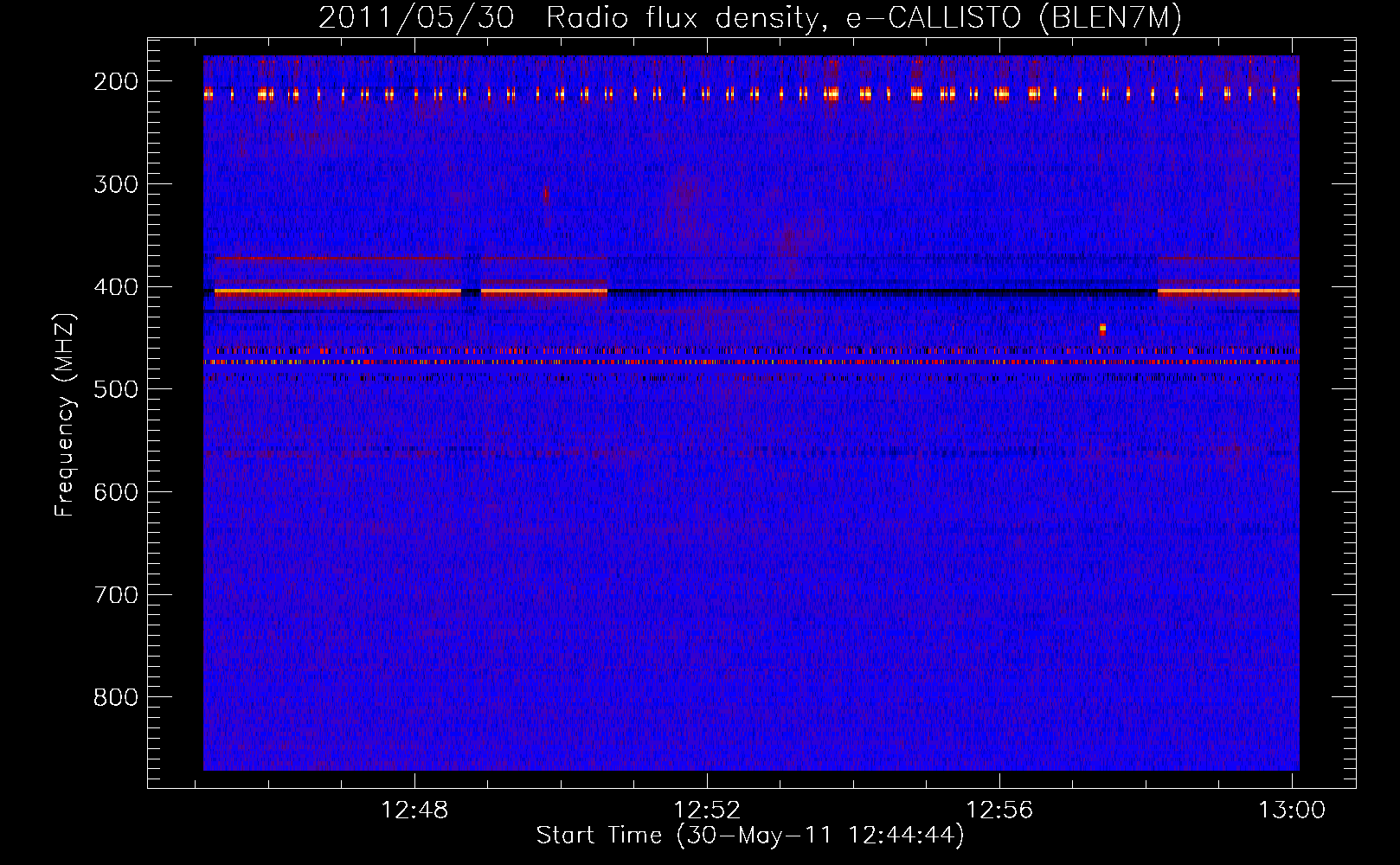Click the 12:56 time tick label

[x=999, y=811]
